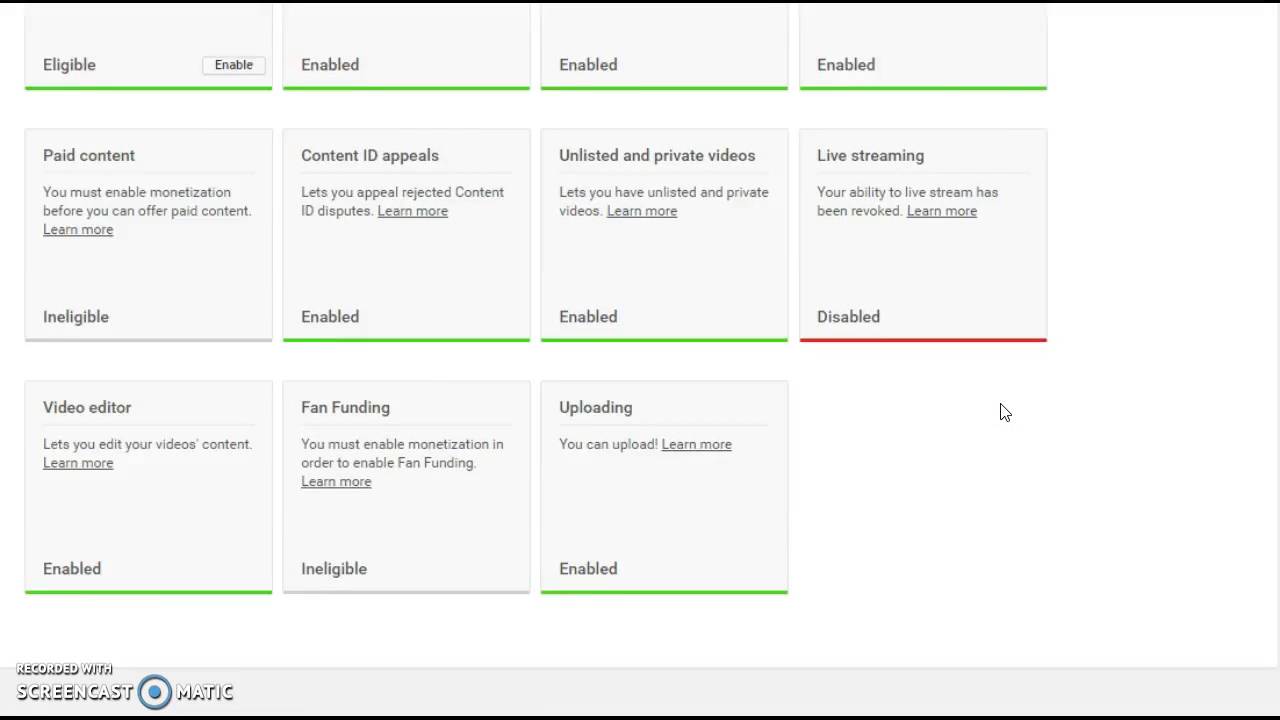The height and width of the screenshot is (720, 1280).
Task: Open Learn more link under Paid content
Action: 78,230
